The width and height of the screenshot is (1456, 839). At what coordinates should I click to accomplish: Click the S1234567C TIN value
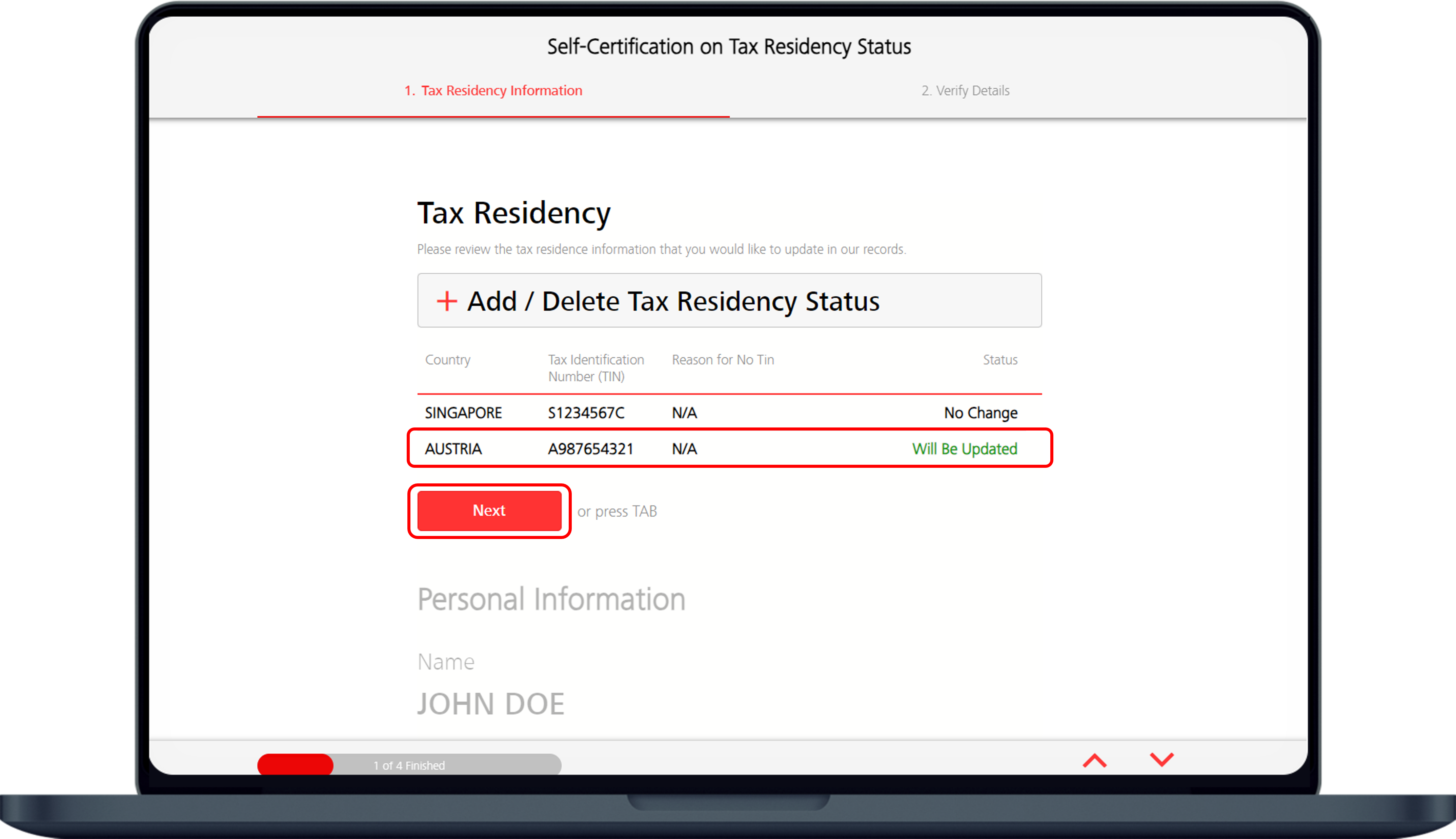586,413
